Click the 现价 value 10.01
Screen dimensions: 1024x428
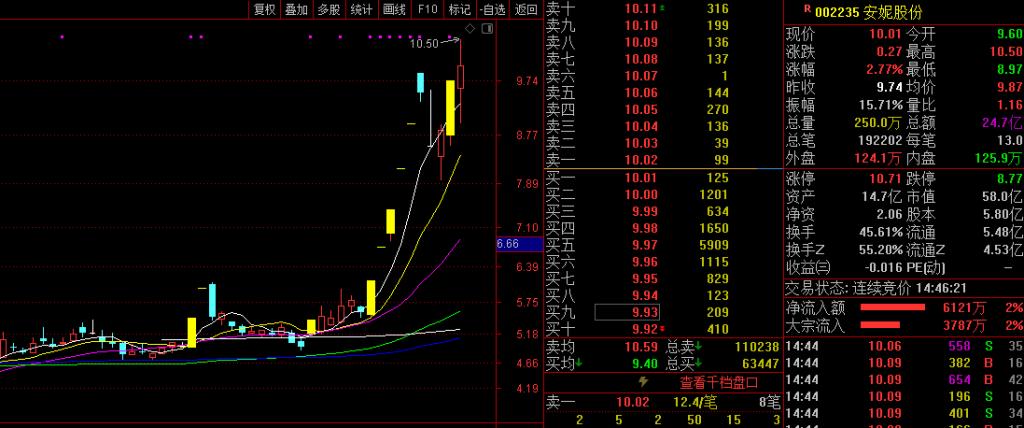pos(884,34)
